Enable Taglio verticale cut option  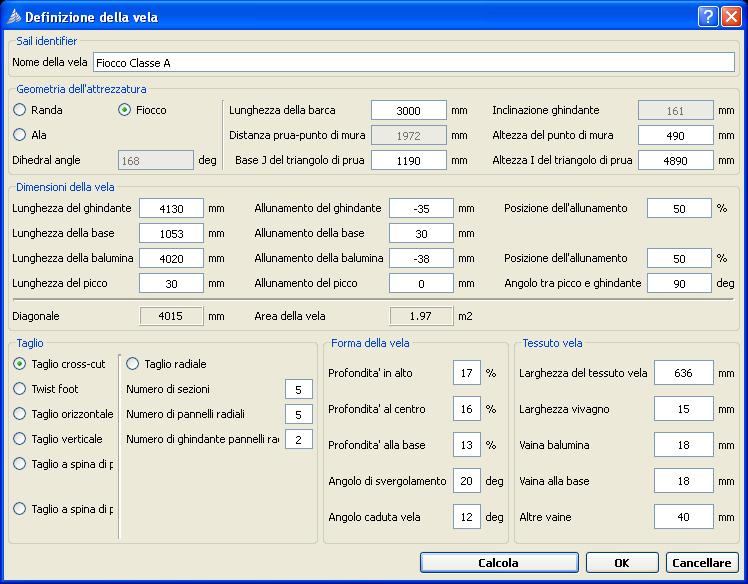[x=20, y=439]
